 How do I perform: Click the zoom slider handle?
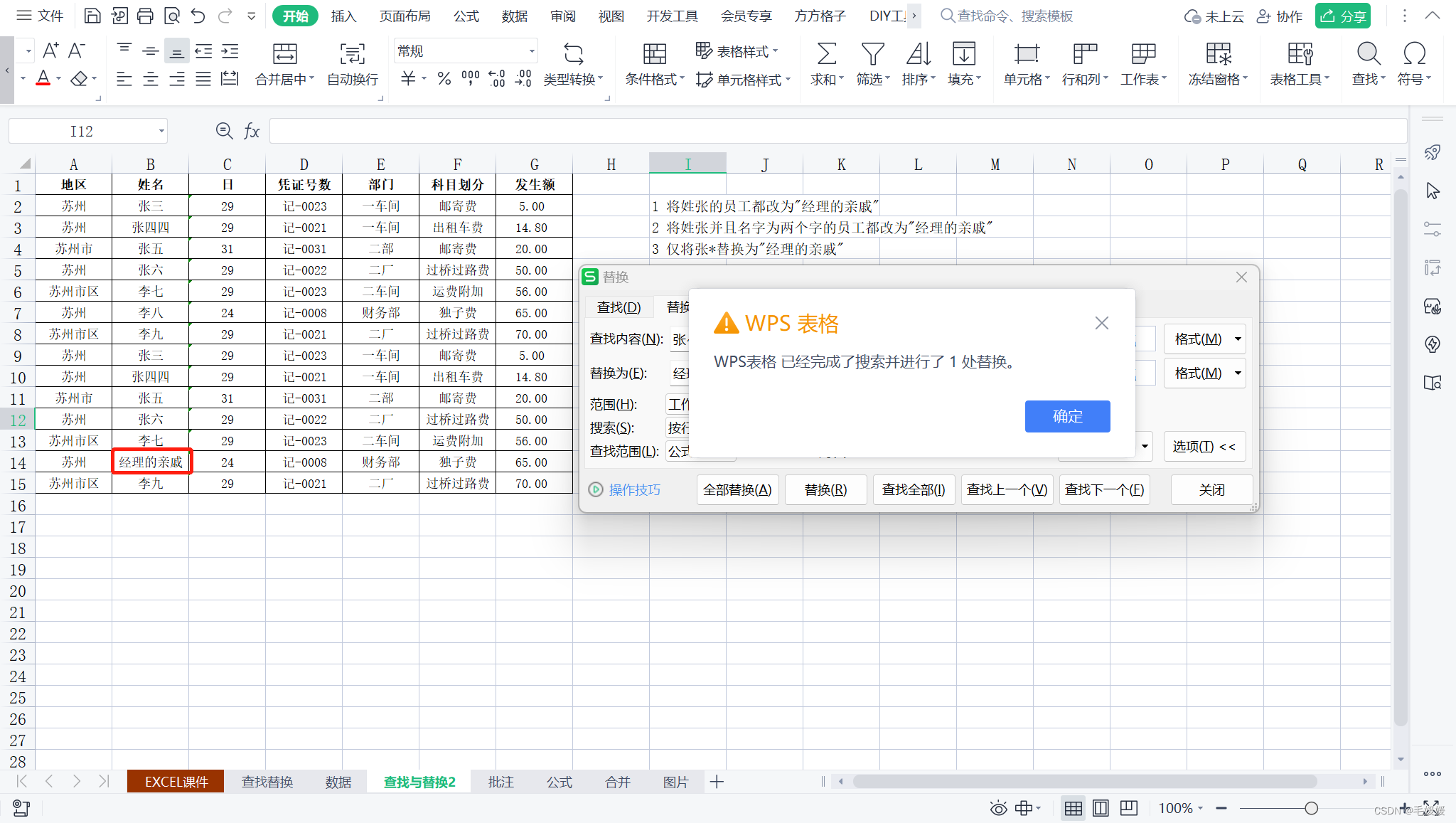pyautogui.click(x=1311, y=808)
